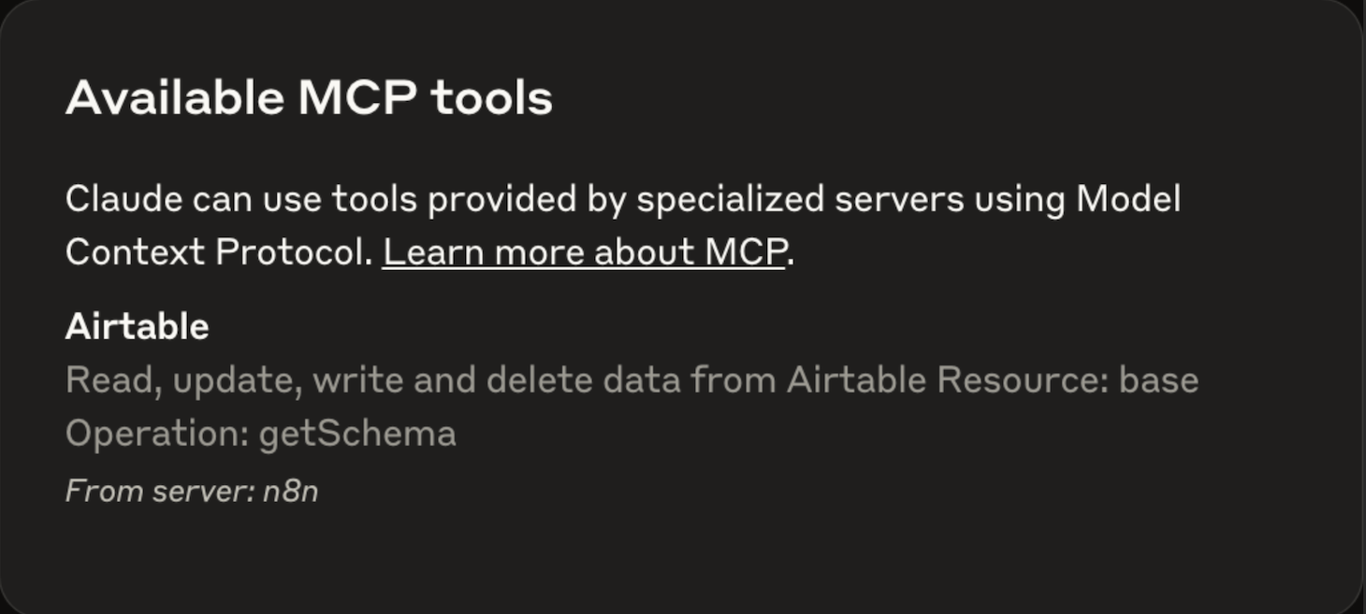Select the Available MCP tools title
The height and width of the screenshot is (614, 1366).
tap(307, 96)
